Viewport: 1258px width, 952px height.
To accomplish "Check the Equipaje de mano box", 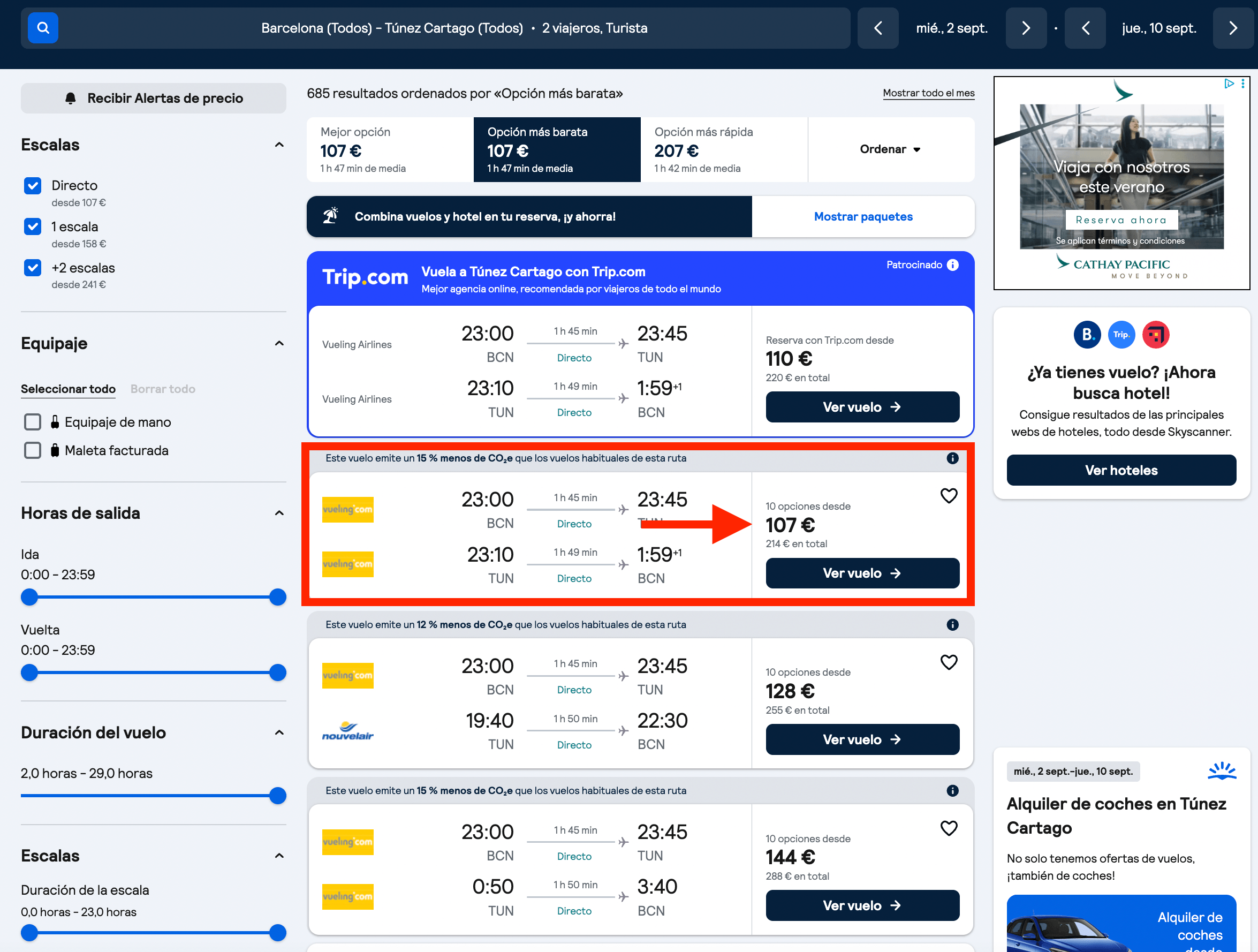I will [33, 422].
